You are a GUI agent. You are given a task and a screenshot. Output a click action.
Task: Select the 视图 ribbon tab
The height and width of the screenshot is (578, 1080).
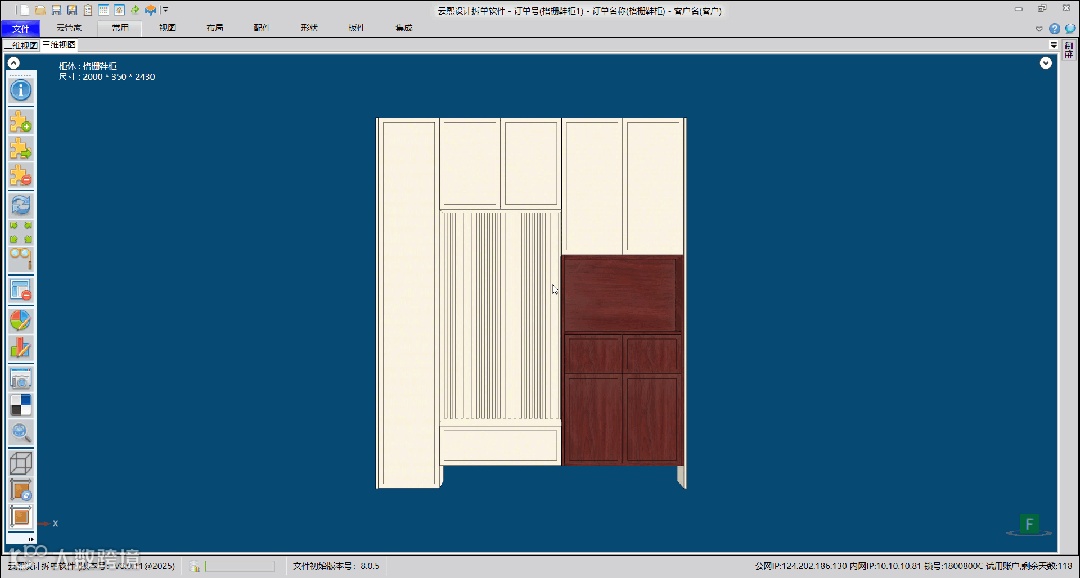pyautogui.click(x=167, y=28)
